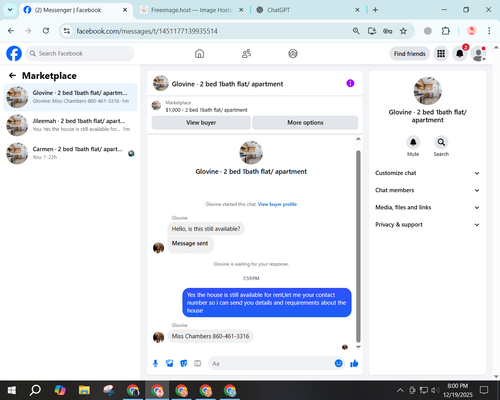
Task: Open the tab search dropdown arrow
Action: pyautogui.click(x=10, y=10)
